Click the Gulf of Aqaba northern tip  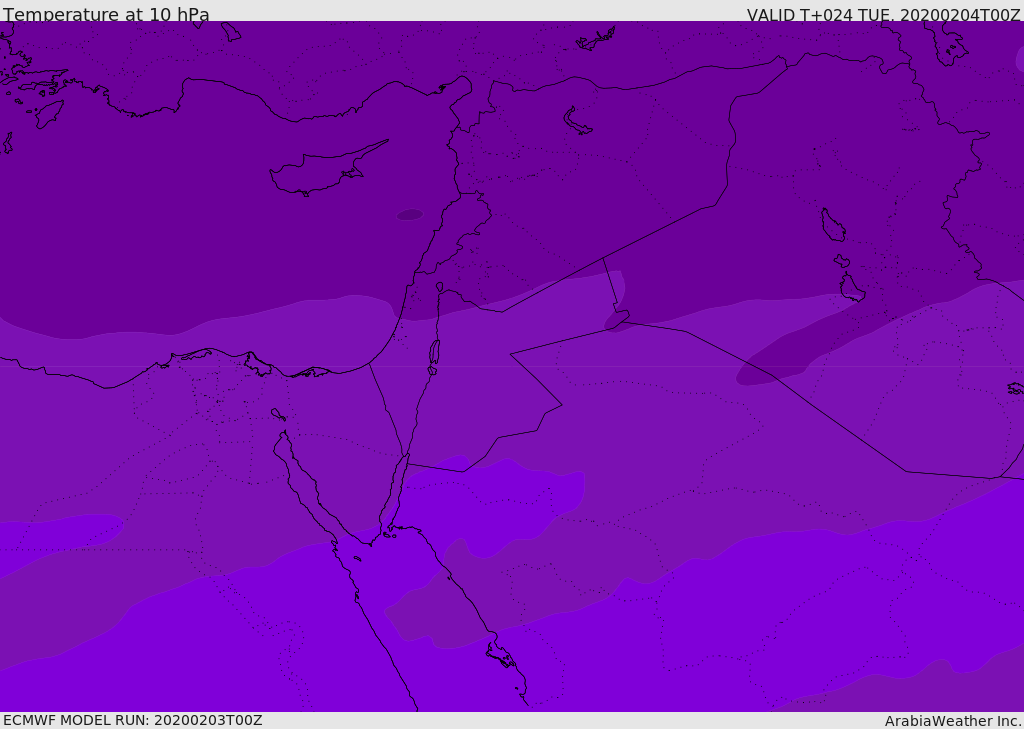[x=408, y=457]
